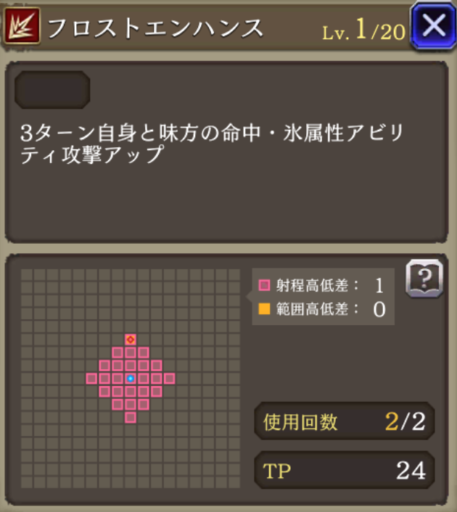Click the red diamond marker tile at the grid top
The height and width of the screenshot is (512, 457).
coord(130,339)
